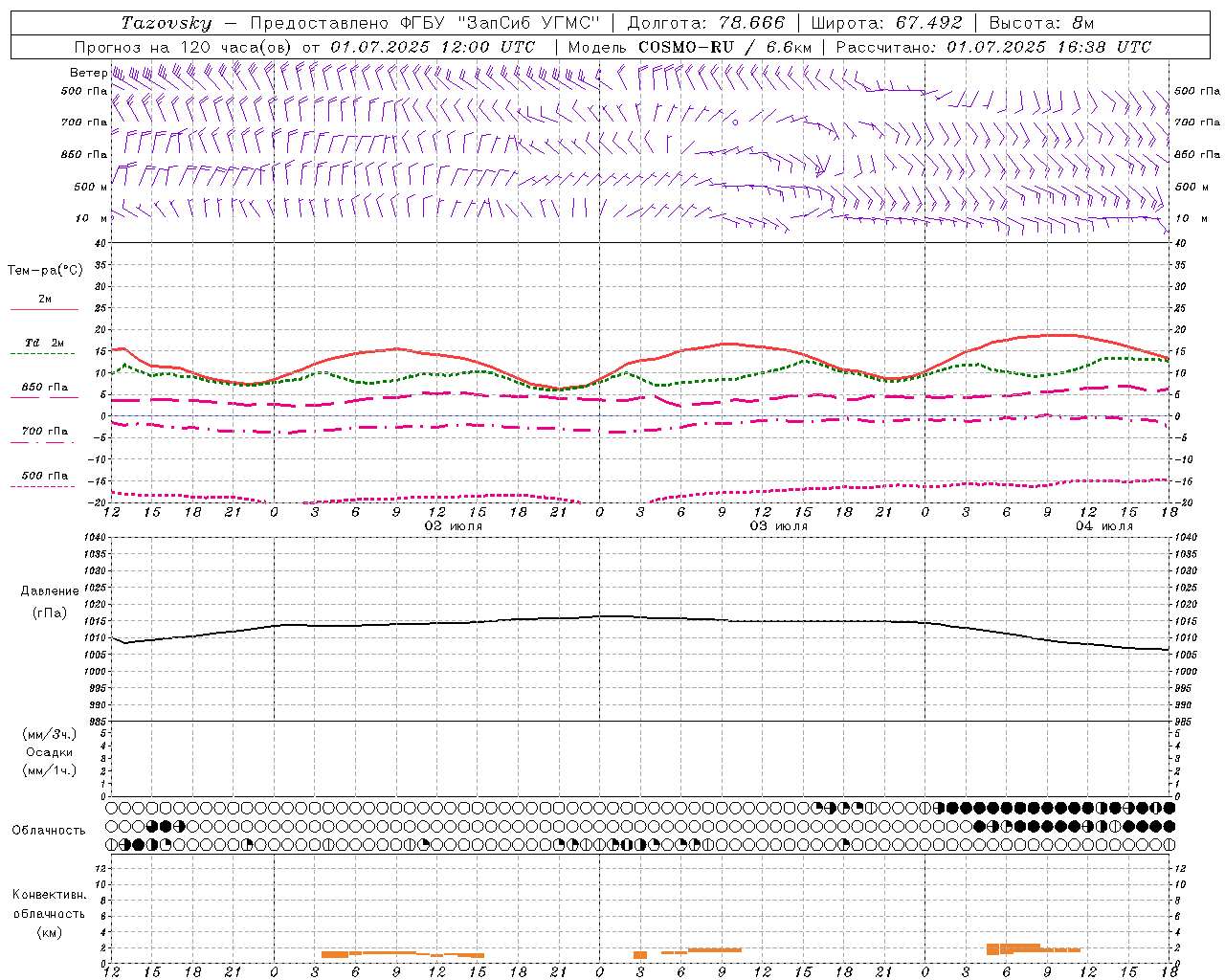This screenshot has width=1225, height=980.
Task: Select the Высота: 8м field
Action: [x=1041, y=23]
